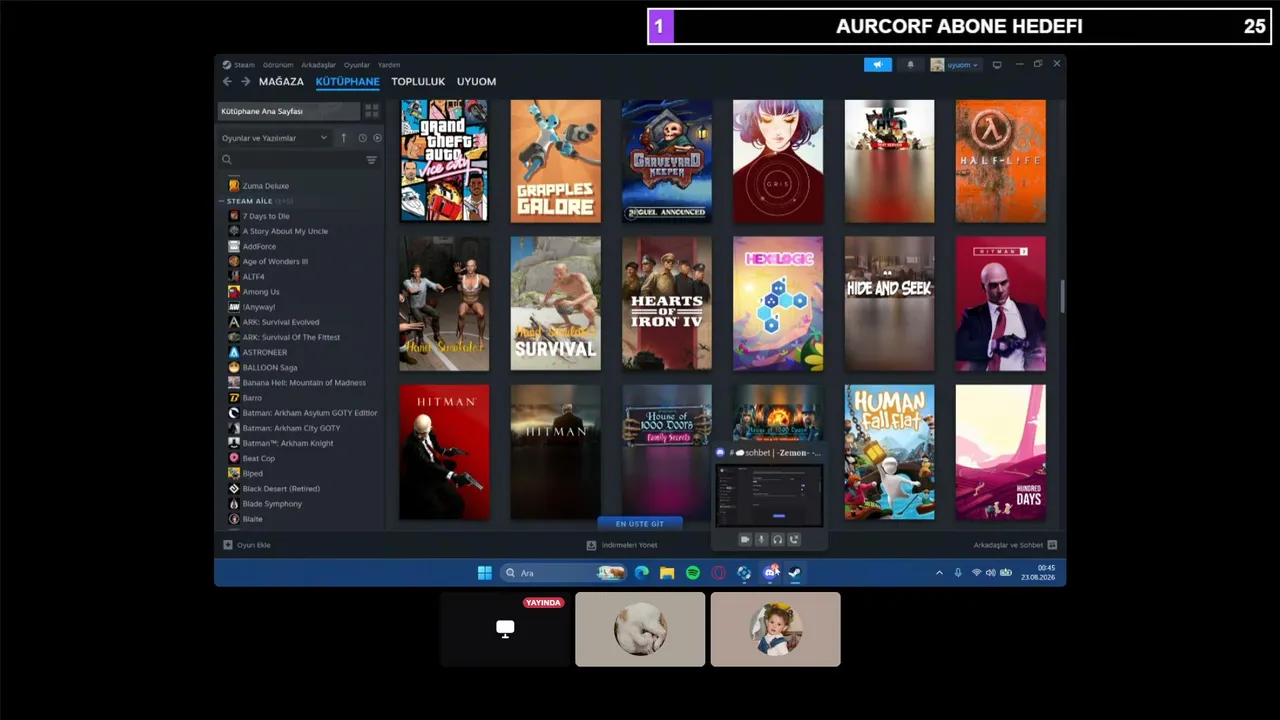Open the advanced filter options icon
Screen dimensions: 1280x720
click(371, 160)
